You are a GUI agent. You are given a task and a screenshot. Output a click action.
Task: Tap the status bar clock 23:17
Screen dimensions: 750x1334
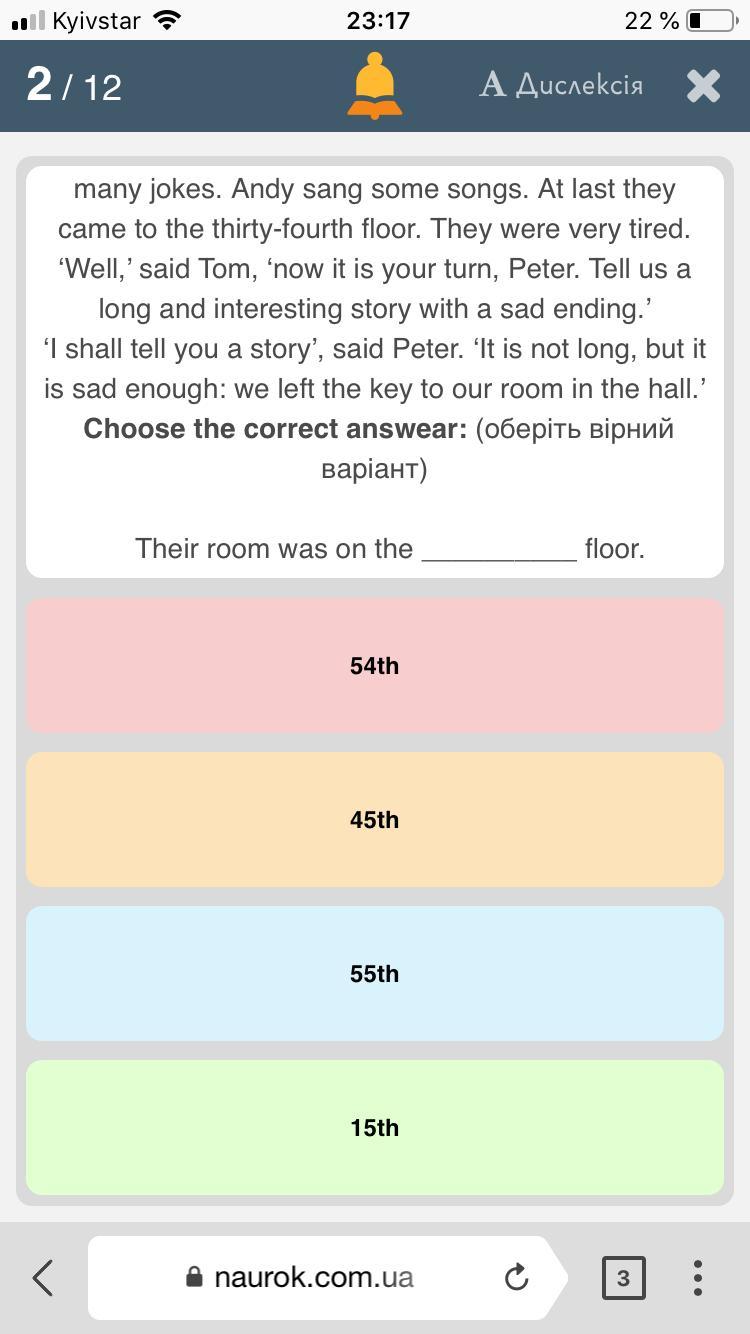pyautogui.click(x=377, y=20)
